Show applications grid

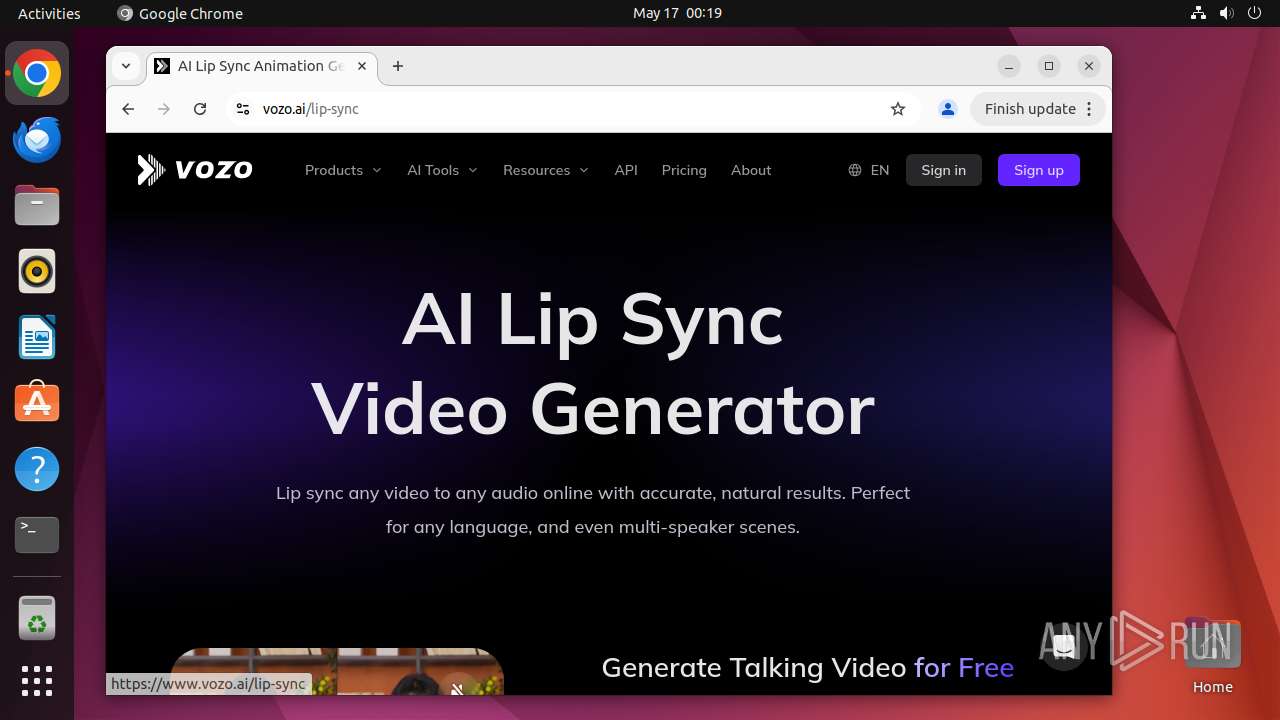coord(37,681)
